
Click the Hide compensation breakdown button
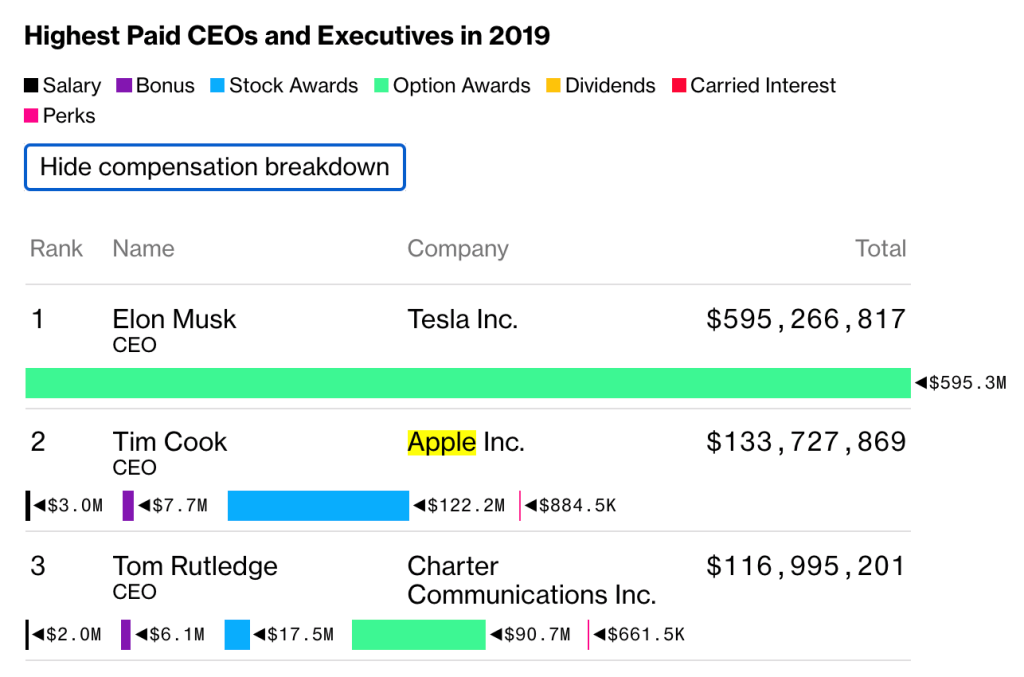click(x=214, y=168)
